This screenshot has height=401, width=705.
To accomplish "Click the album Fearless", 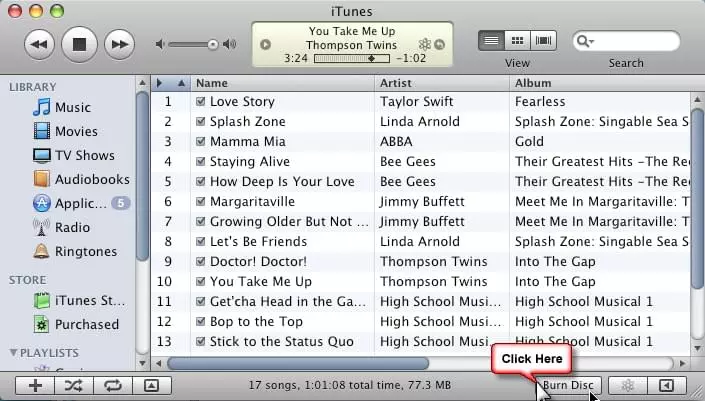I will 540,102.
